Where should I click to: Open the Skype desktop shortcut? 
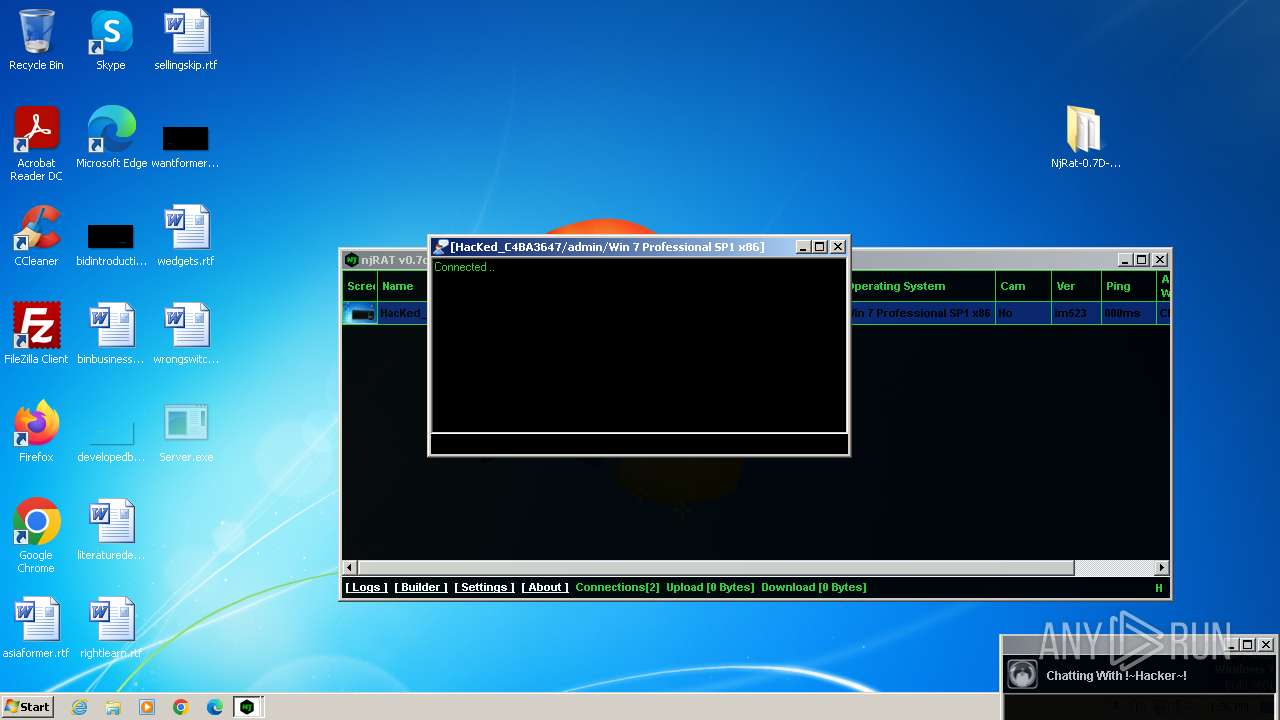[111, 40]
